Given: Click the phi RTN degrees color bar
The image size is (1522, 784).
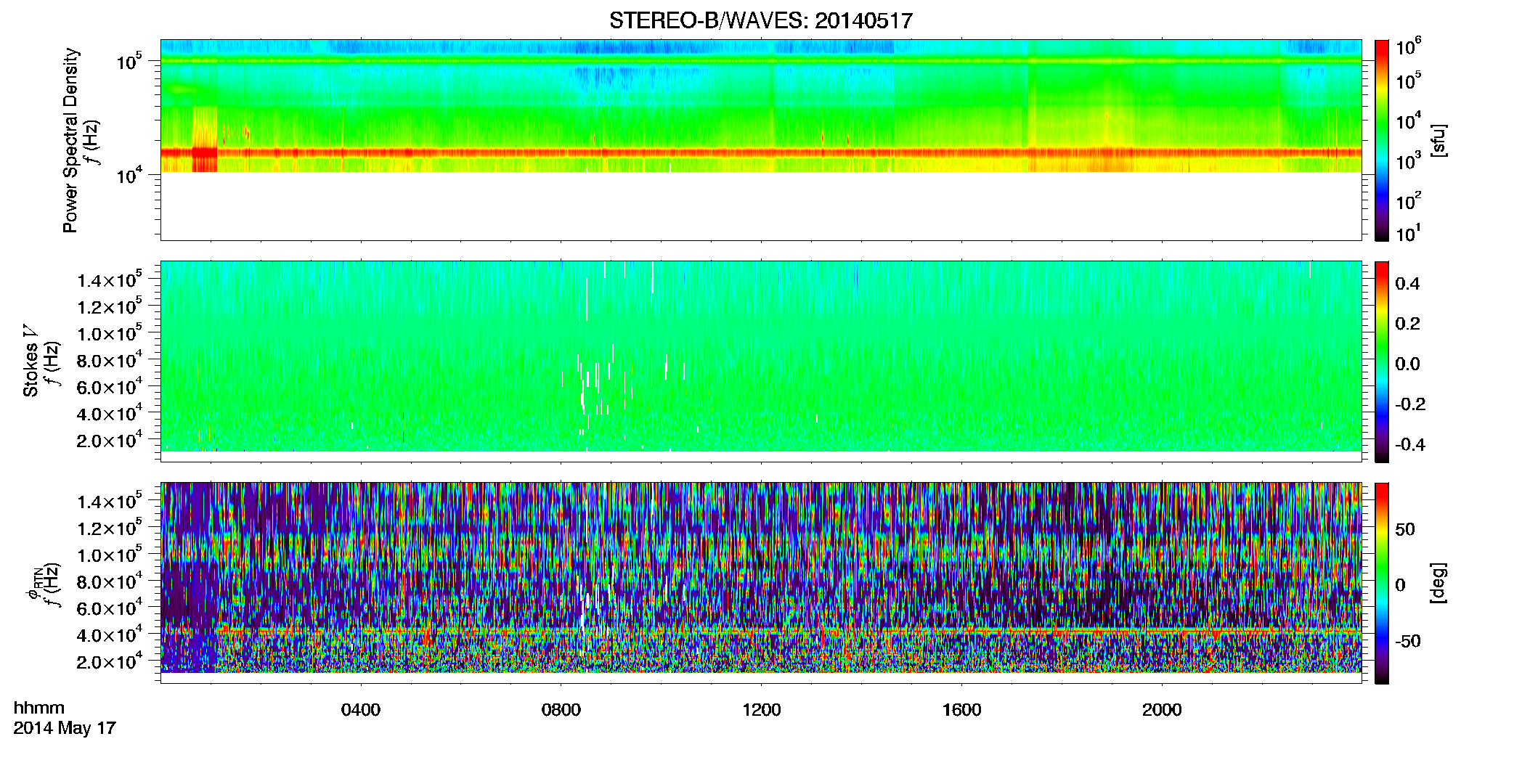Looking at the screenshot, I should (1382, 583).
